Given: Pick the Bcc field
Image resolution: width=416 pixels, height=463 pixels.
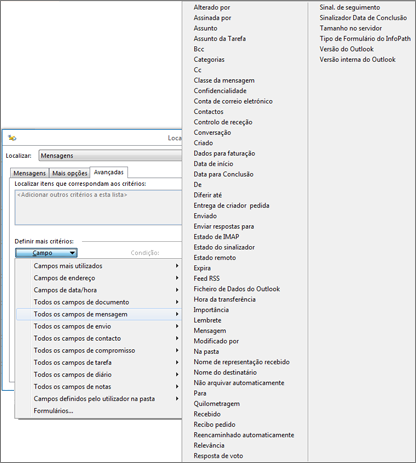Looking at the screenshot, I should click(x=199, y=49).
